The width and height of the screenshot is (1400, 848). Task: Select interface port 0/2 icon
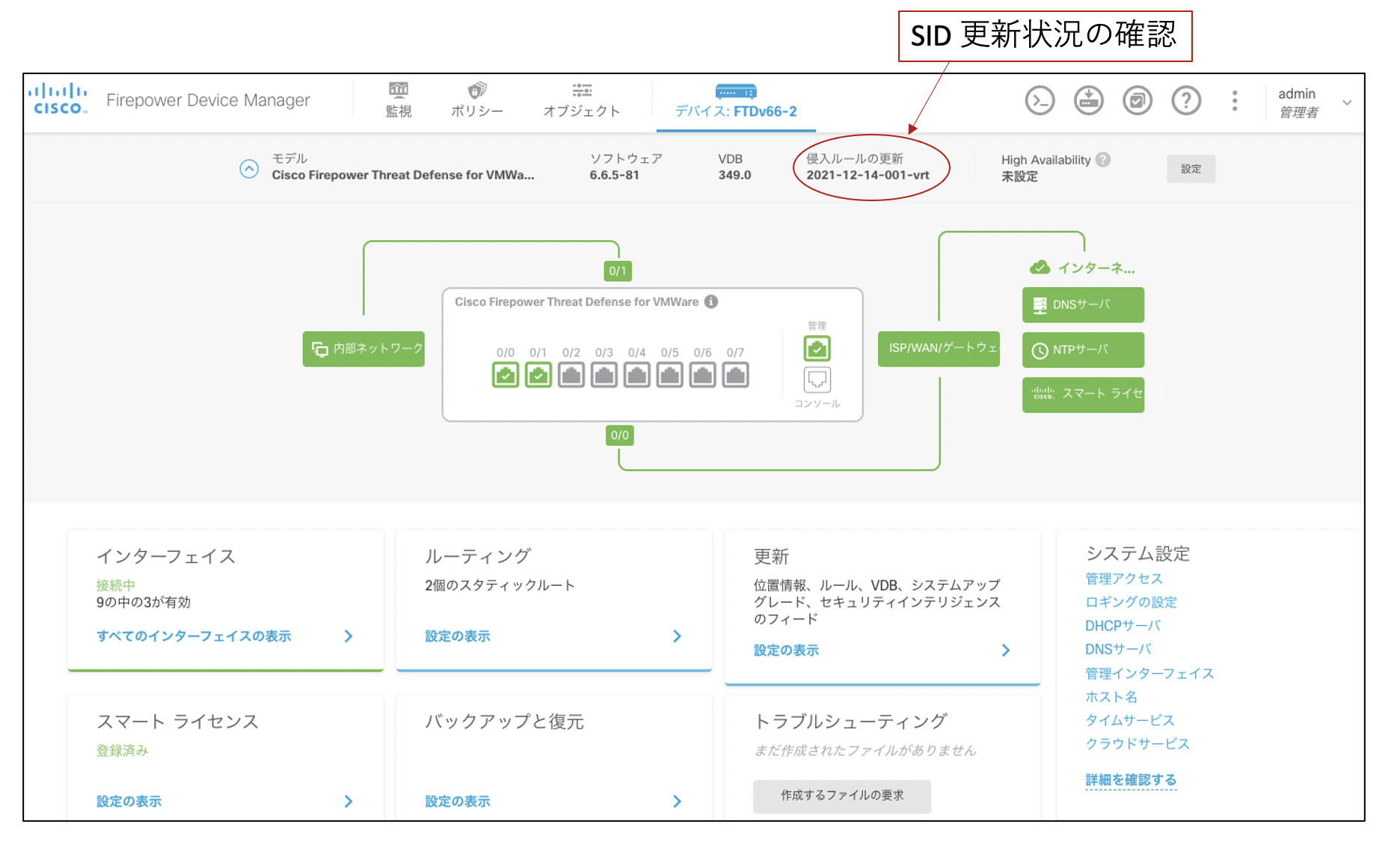(571, 375)
